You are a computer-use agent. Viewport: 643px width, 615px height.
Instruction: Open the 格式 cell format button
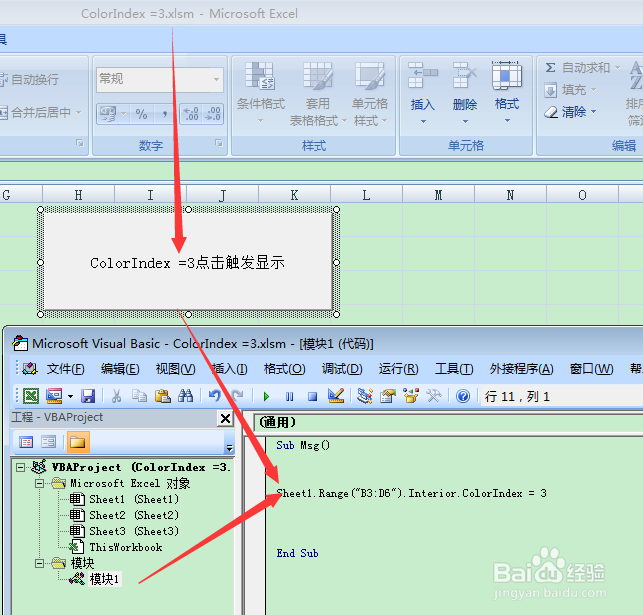click(507, 93)
